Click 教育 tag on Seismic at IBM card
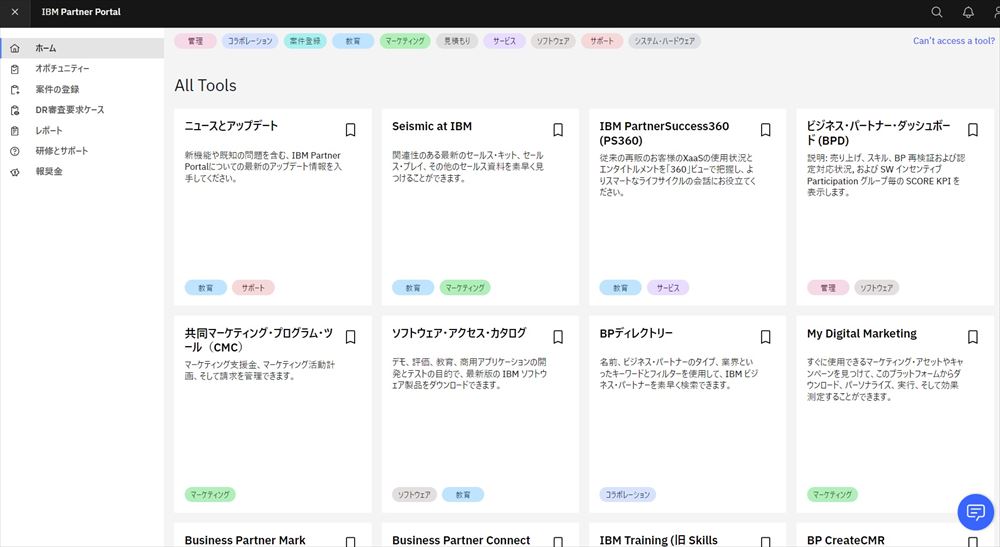 [413, 288]
